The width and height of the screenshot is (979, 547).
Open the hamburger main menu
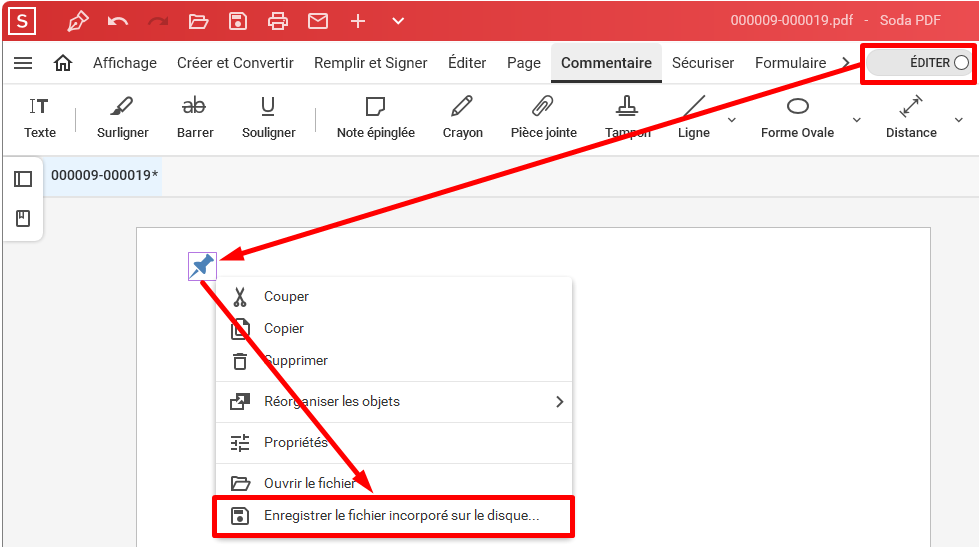23,63
